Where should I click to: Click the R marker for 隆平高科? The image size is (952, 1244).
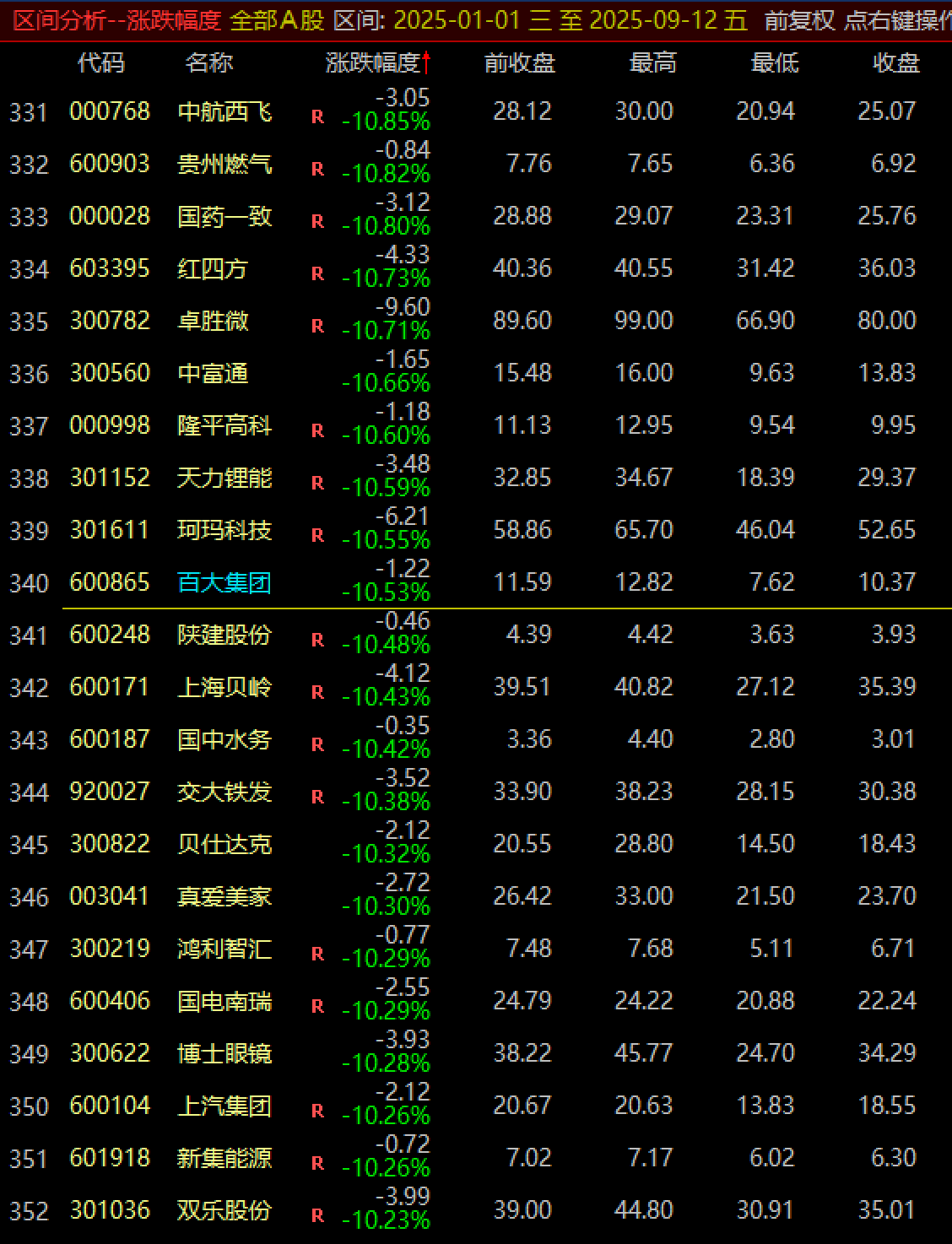pos(317,431)
